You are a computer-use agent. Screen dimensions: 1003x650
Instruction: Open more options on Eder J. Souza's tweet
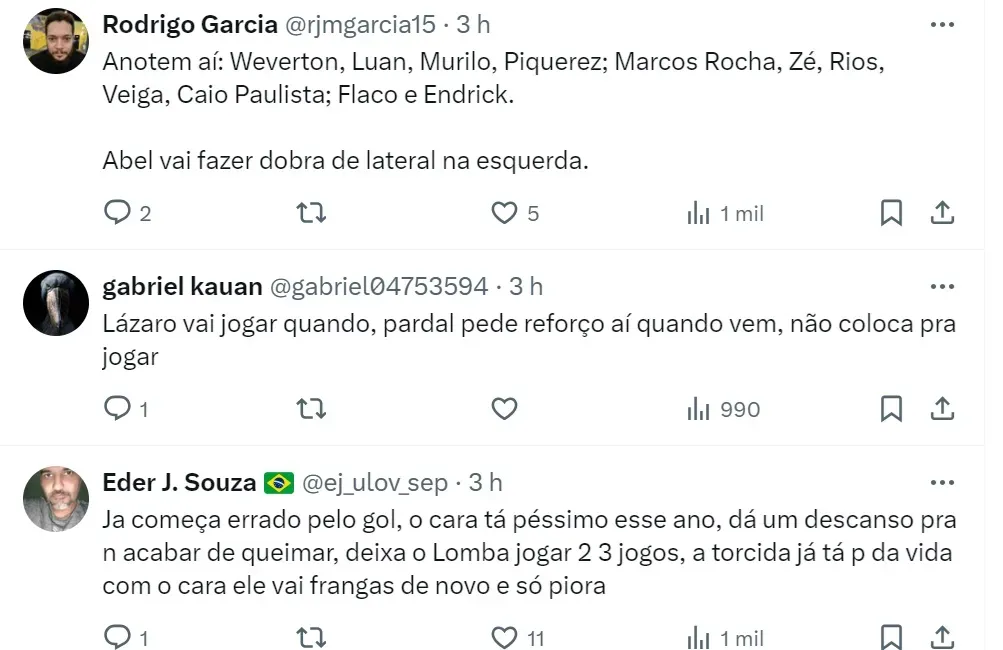(x=942, y=482)
